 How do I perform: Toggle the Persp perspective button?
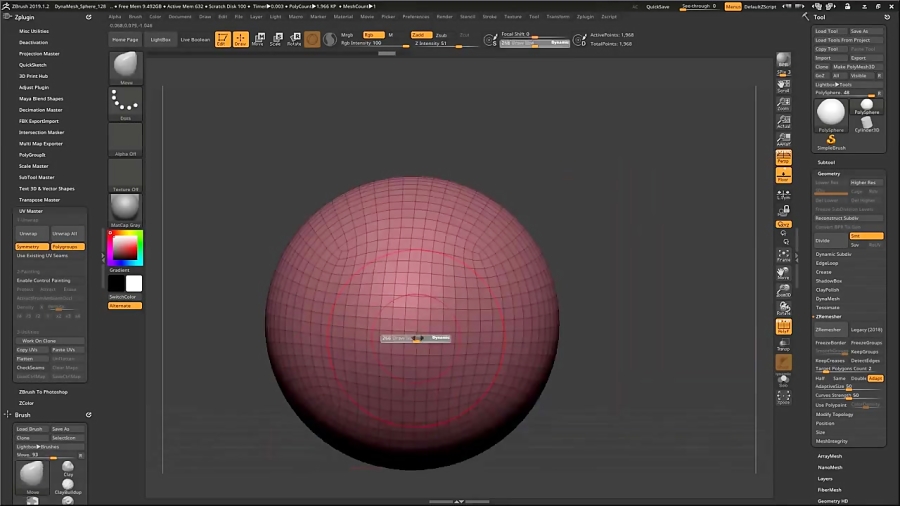coord(783,157)
